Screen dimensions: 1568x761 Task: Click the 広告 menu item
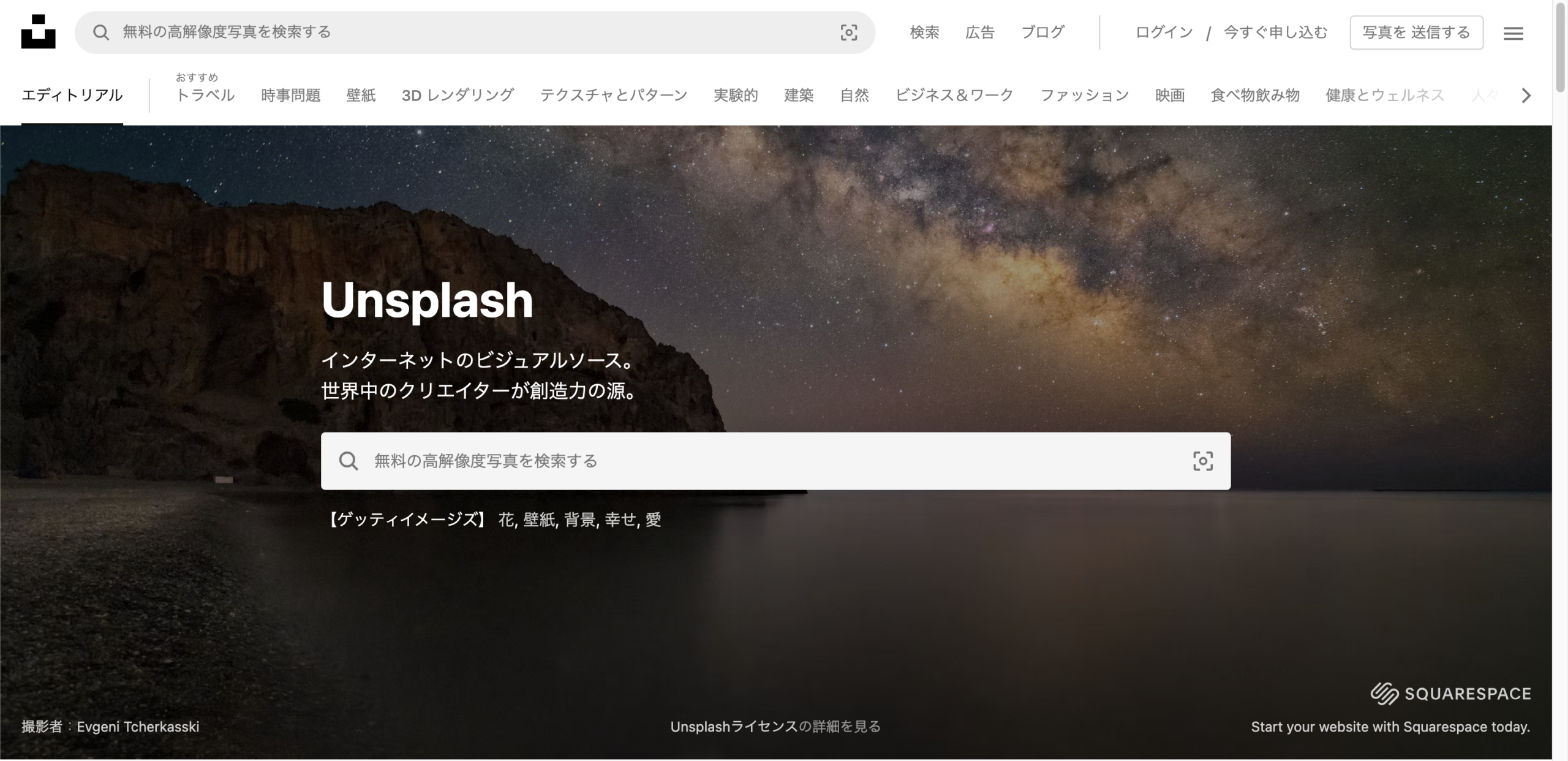979,32
